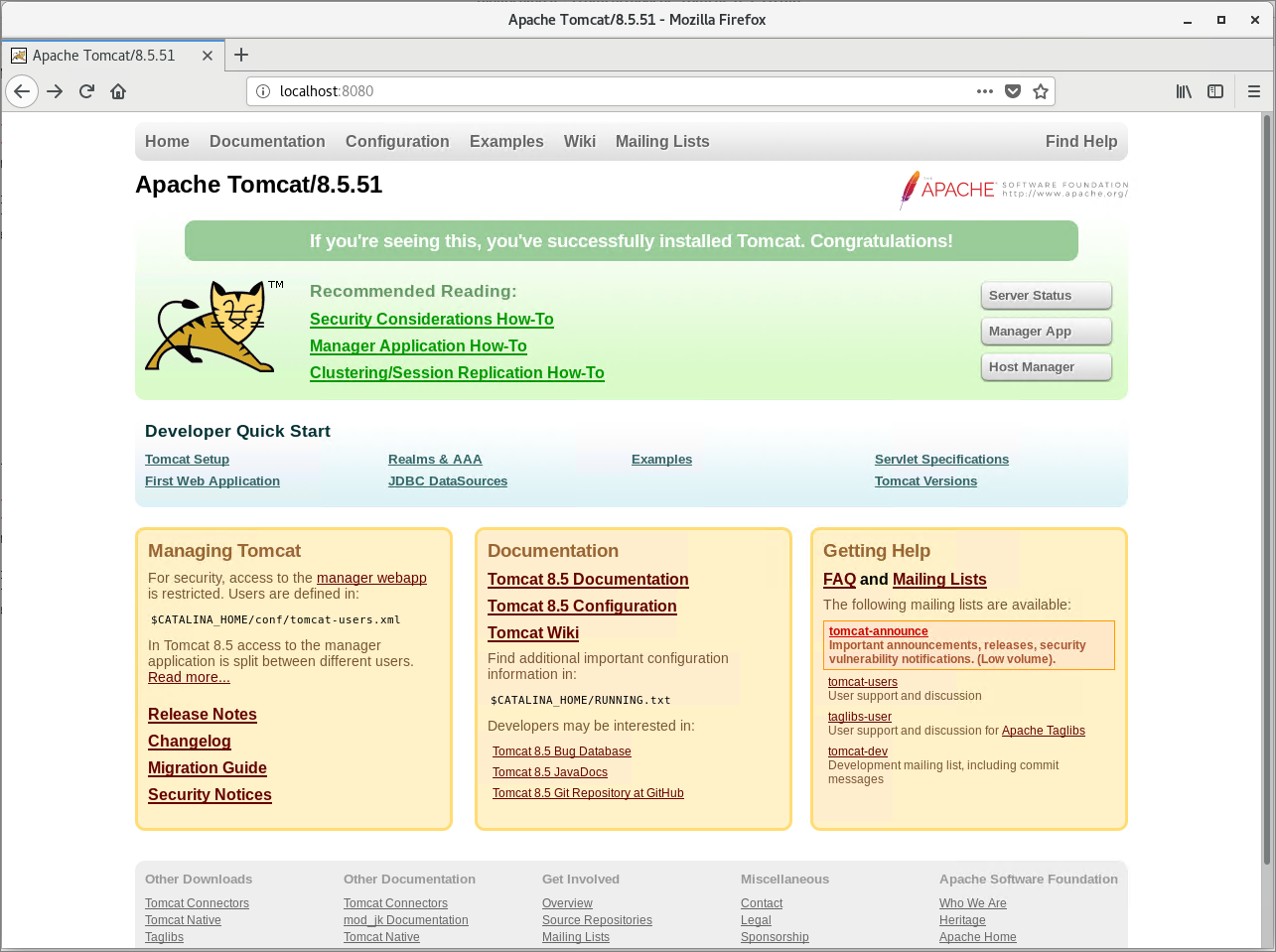Save page to Pocket icon

coord(1013,91)
